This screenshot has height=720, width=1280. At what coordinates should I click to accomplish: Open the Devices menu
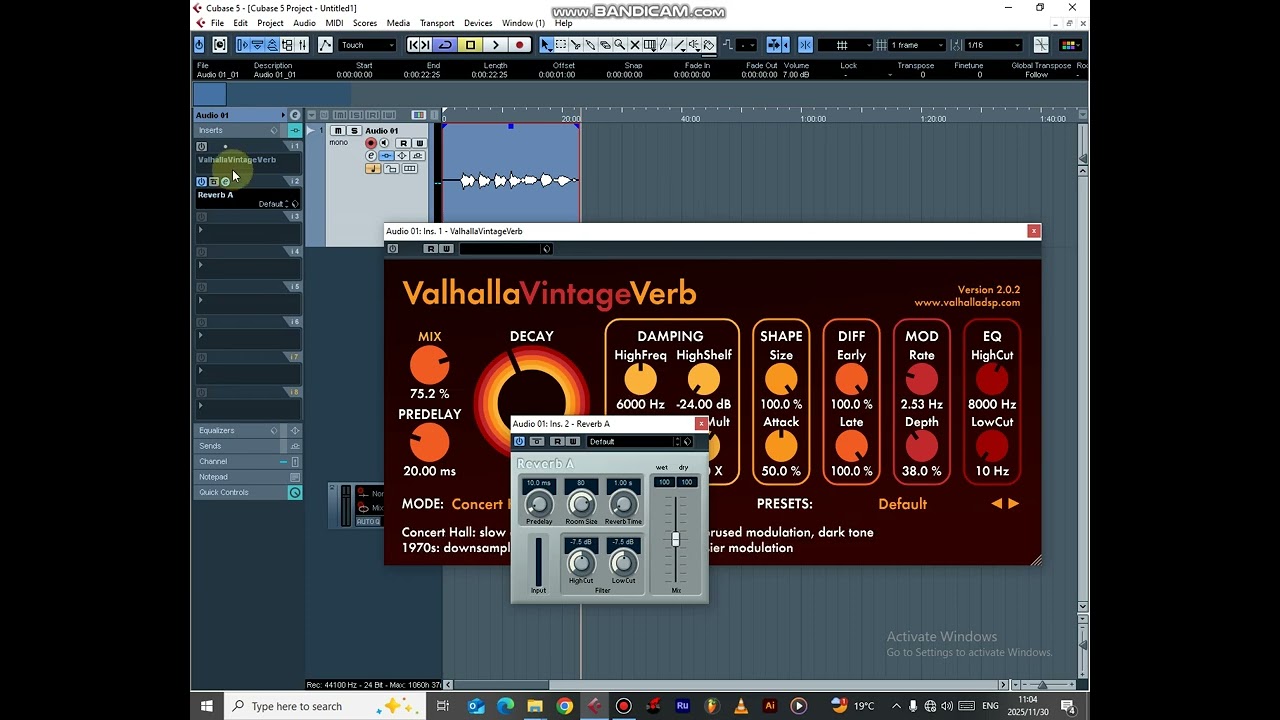coord(478,23)
